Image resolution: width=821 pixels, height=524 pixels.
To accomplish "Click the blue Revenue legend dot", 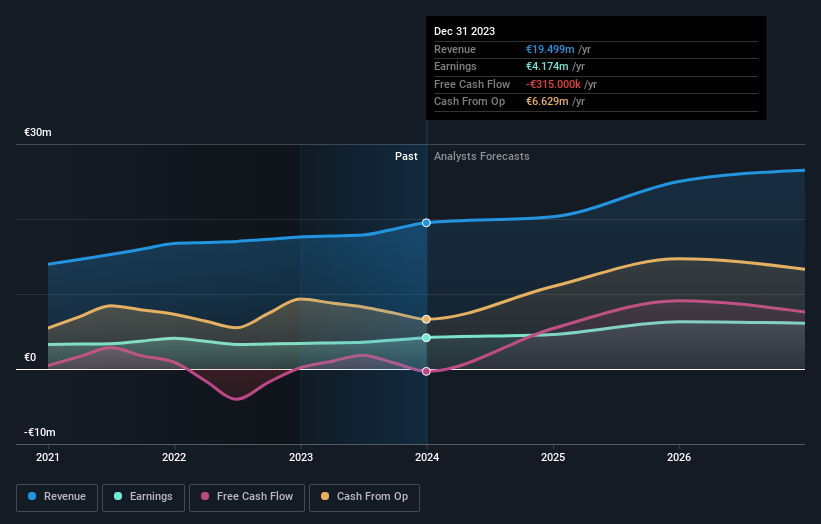I will 32,496.
